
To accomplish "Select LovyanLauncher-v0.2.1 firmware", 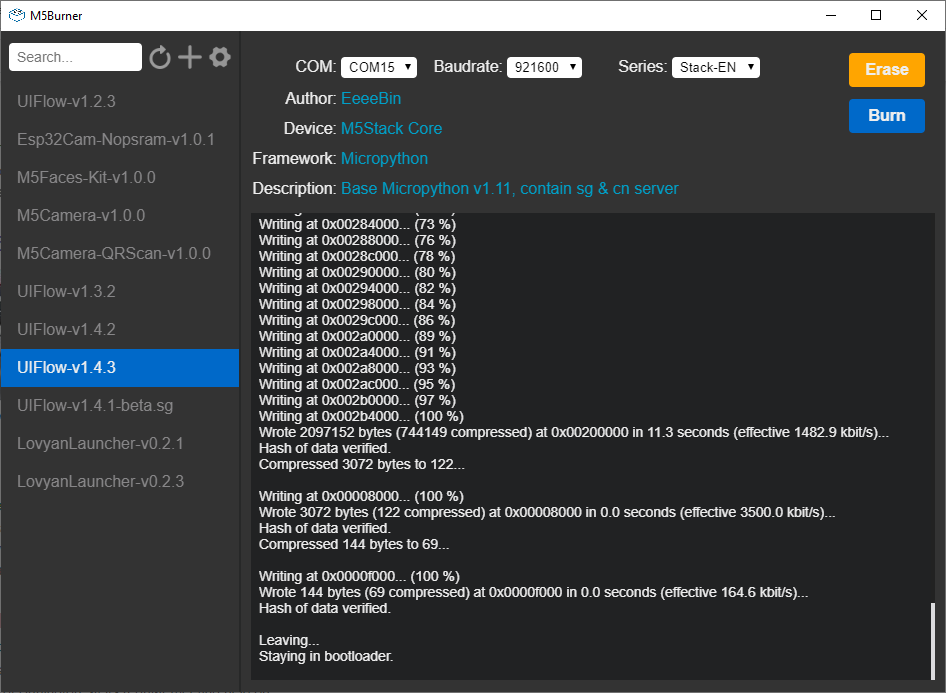I will pos(120,443).
